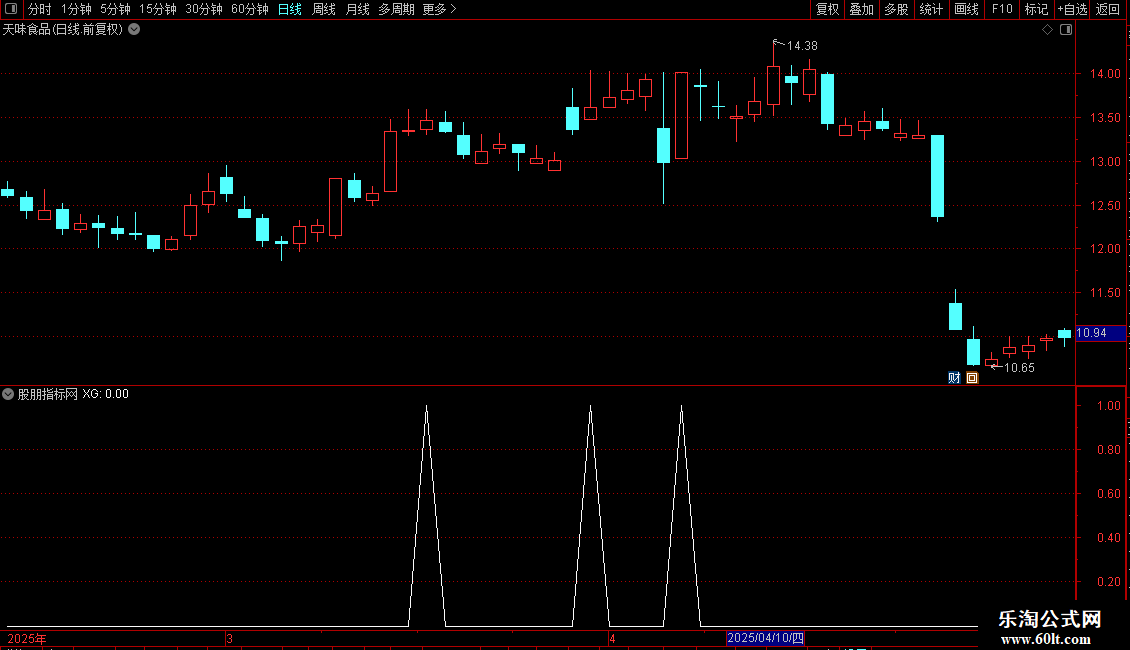Click the panel layout icon at top-left
The height and width of the screenshot is (650, 1130).
point(11,9)
